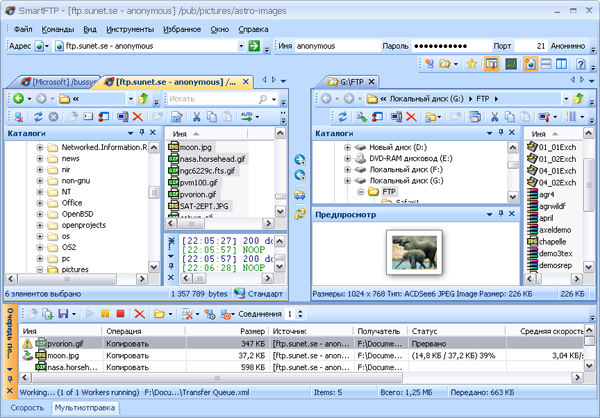Screen dimensions: 600x418
Task: Collapse the FTP folder in local tree
Action: pos(360,192)
